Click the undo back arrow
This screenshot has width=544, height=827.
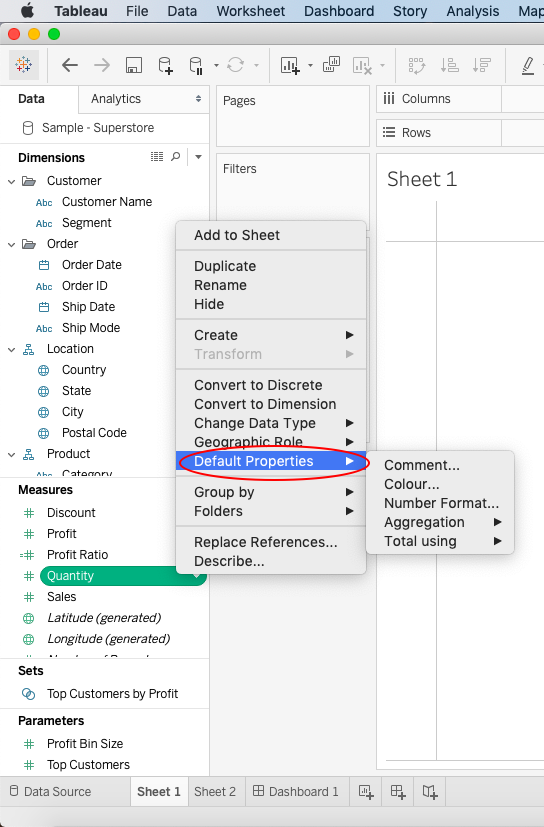pyautogui.click(x=70, y=65)
